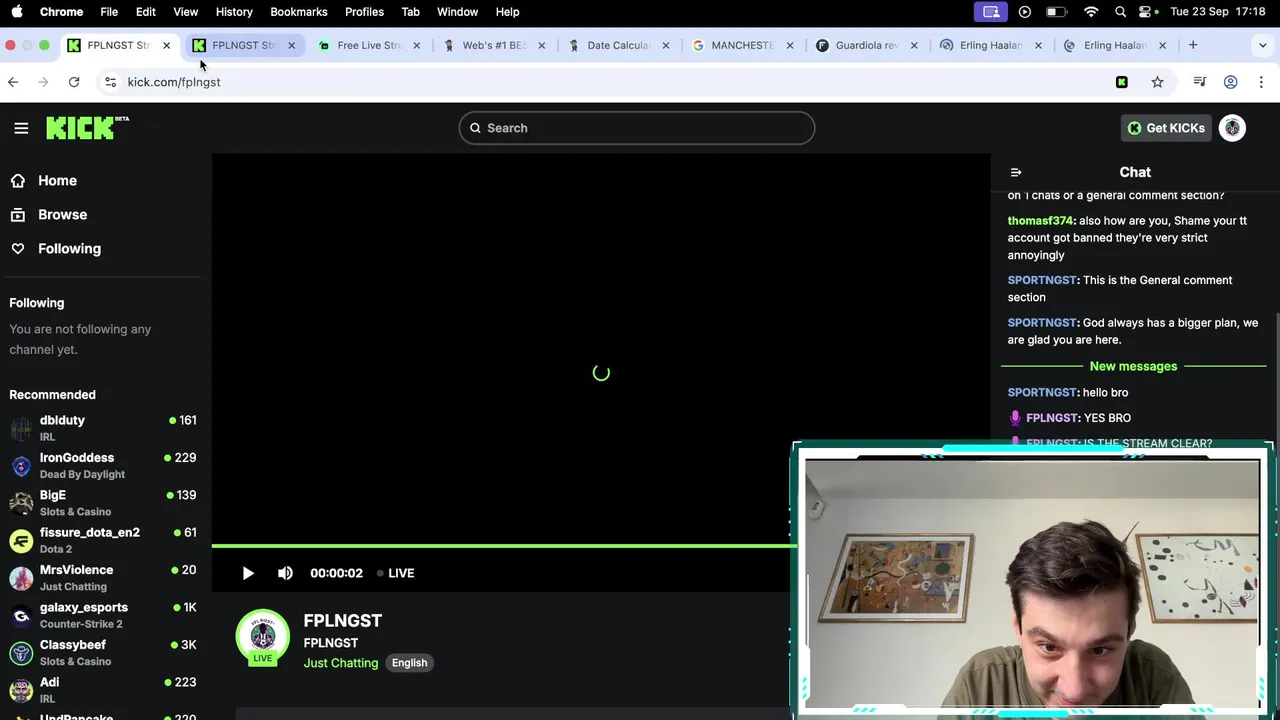Open the Just Chatting category link

click(x=341, y=663)
